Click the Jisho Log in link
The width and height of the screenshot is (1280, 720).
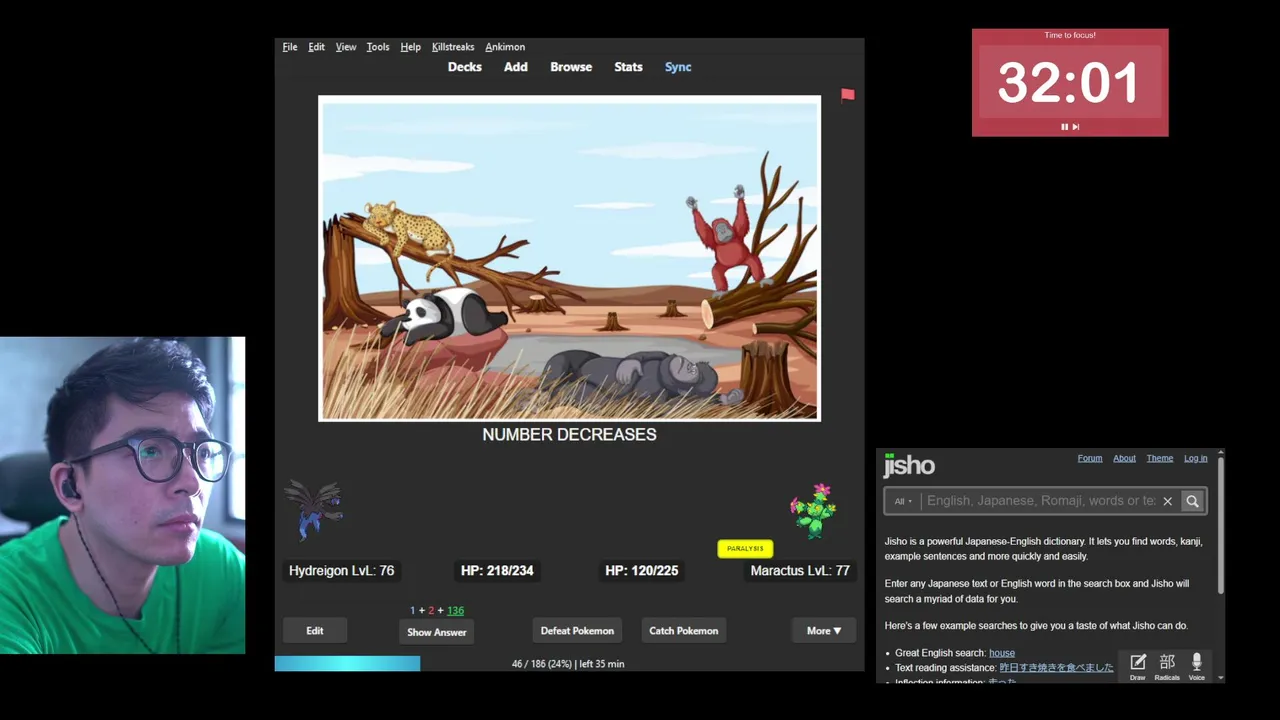1196,458
